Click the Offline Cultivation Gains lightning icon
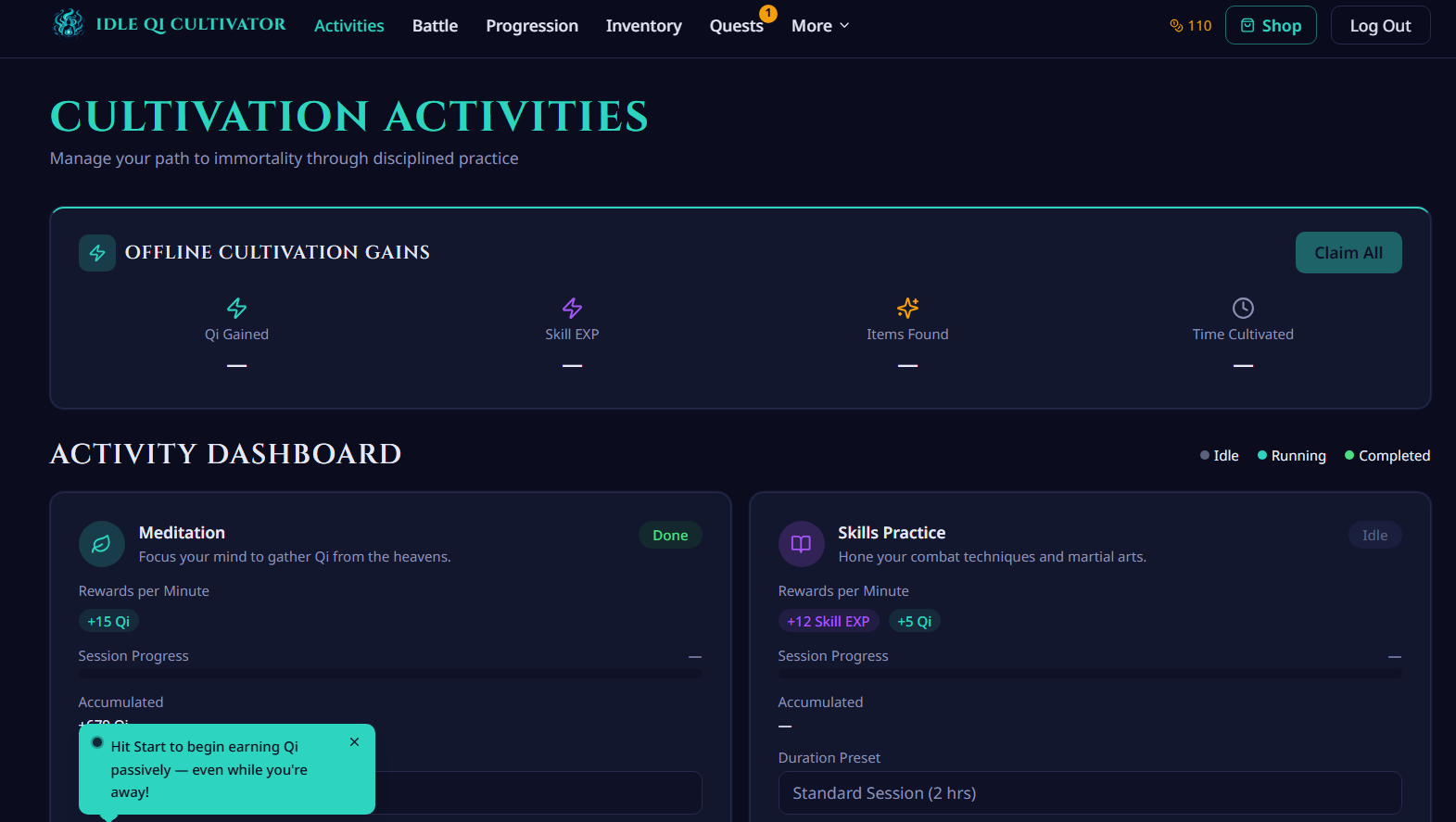This screenshot has width=1456, height=822. pyautogui.click(x=97, y=253)
